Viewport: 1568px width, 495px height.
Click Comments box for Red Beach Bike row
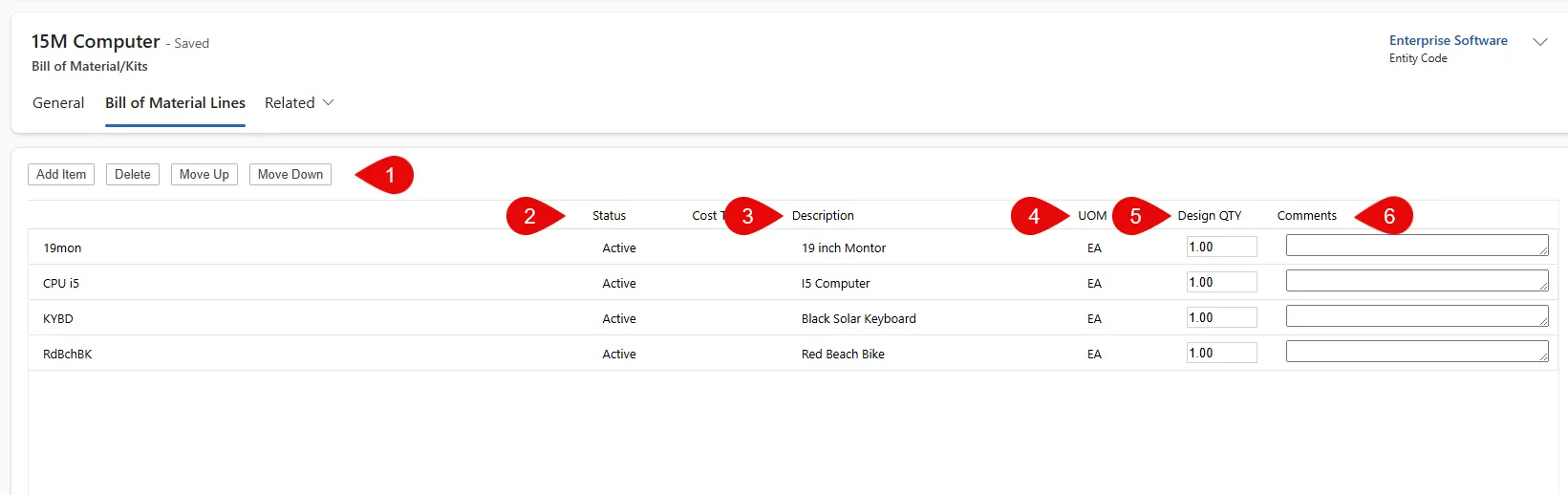pyautogui.click(x=1417, y=352)
